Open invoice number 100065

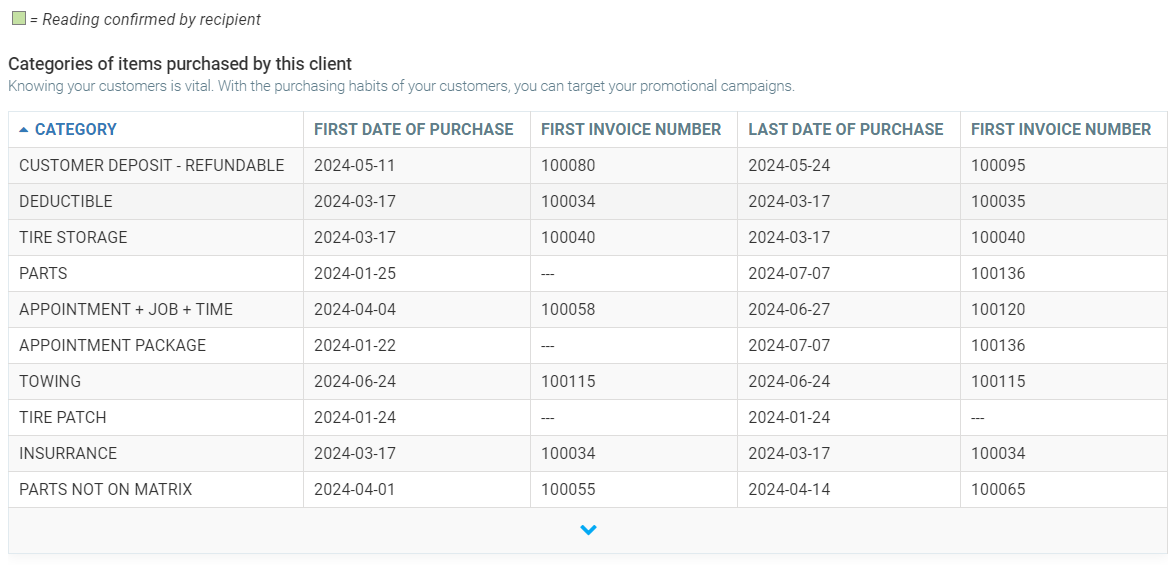[998, 490]
